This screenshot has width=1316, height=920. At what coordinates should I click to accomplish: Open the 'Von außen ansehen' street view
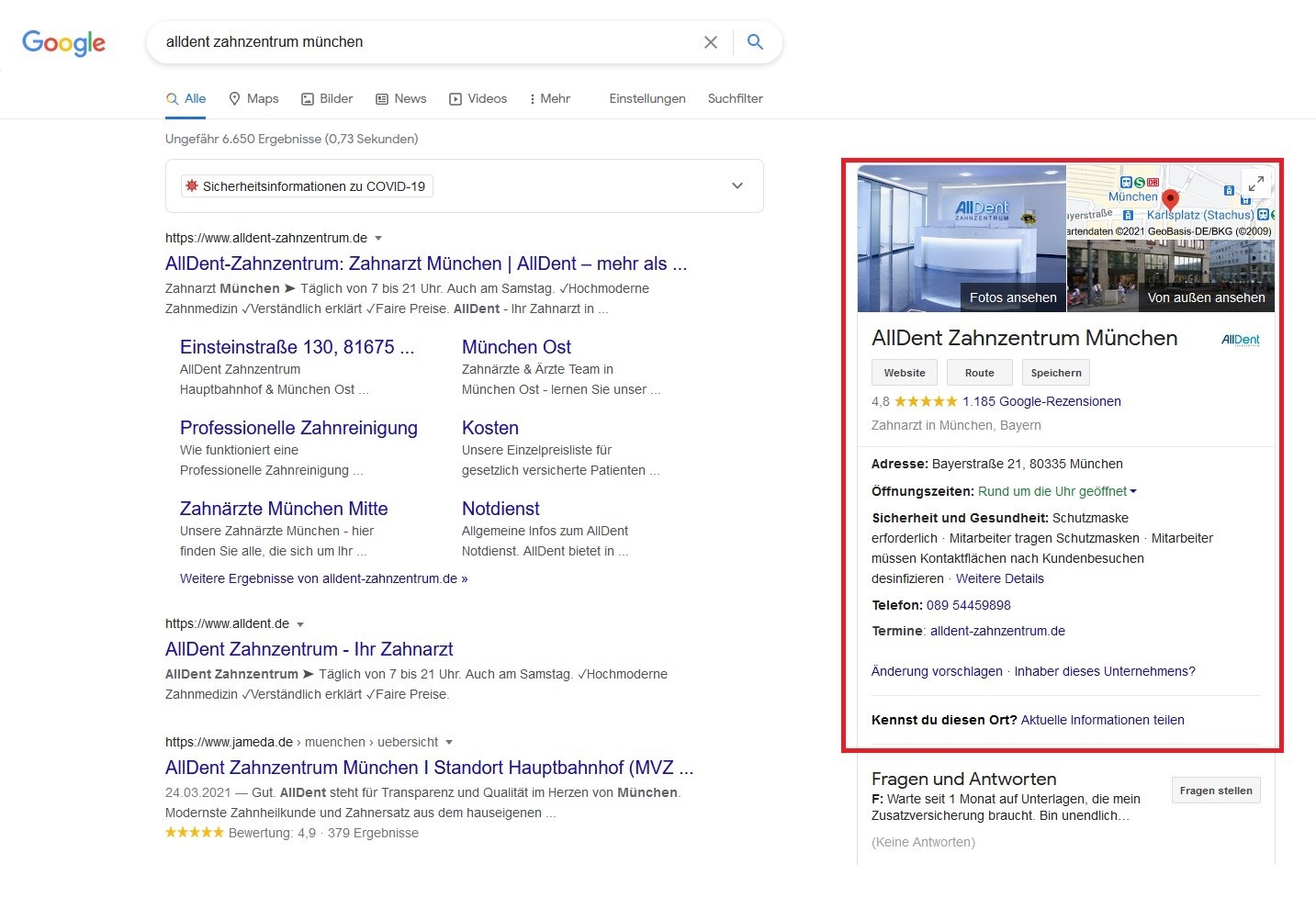[1171, 276]
